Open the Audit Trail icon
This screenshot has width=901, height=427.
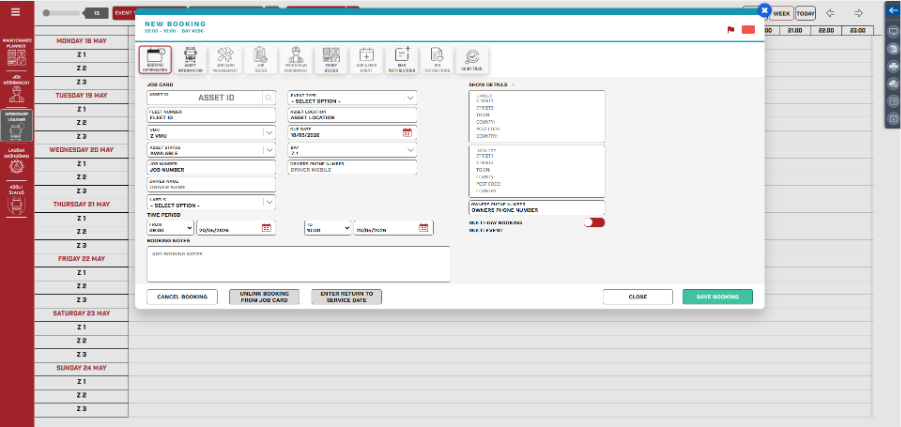pos(472,60)
